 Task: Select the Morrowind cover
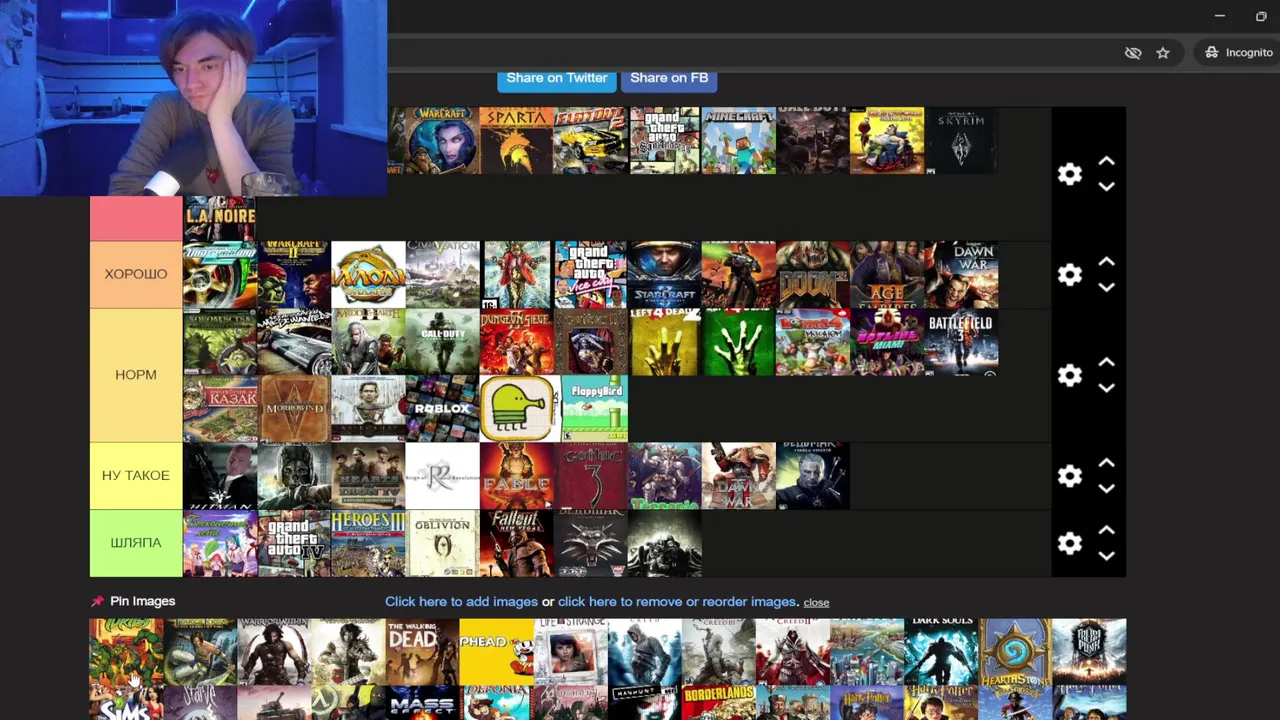click(294, 408)
